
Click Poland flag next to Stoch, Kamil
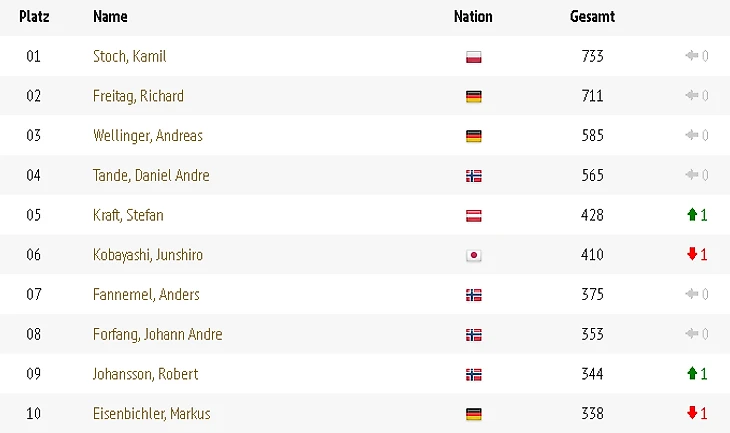[x=473, y=57]
